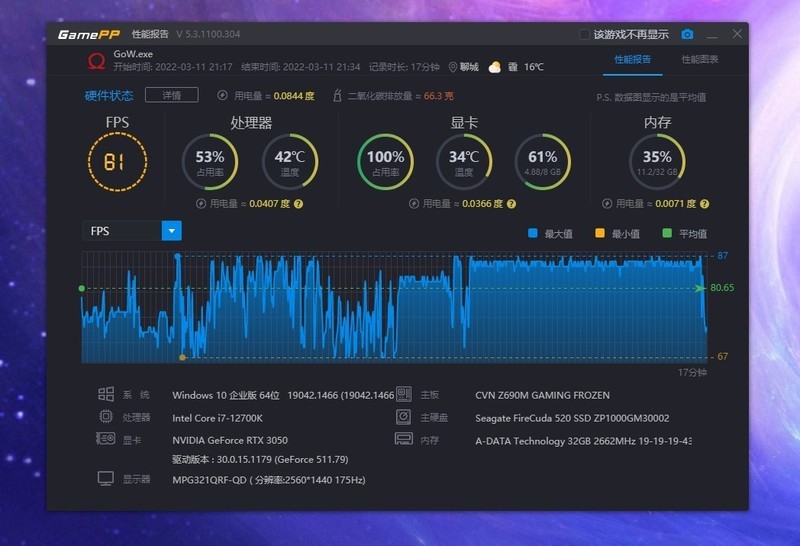Click the CO2 emissions bottle icon
Screen dimensions: 800x546
(338, 96)
